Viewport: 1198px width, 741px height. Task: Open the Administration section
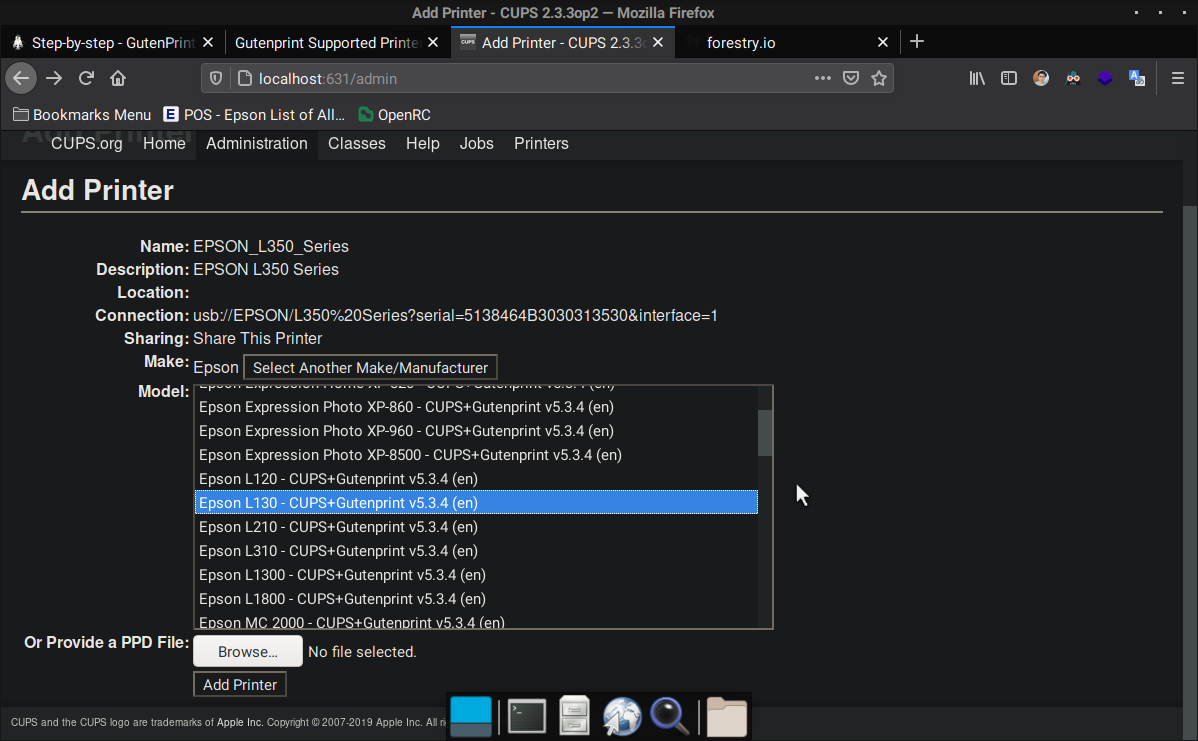(257, 144)
